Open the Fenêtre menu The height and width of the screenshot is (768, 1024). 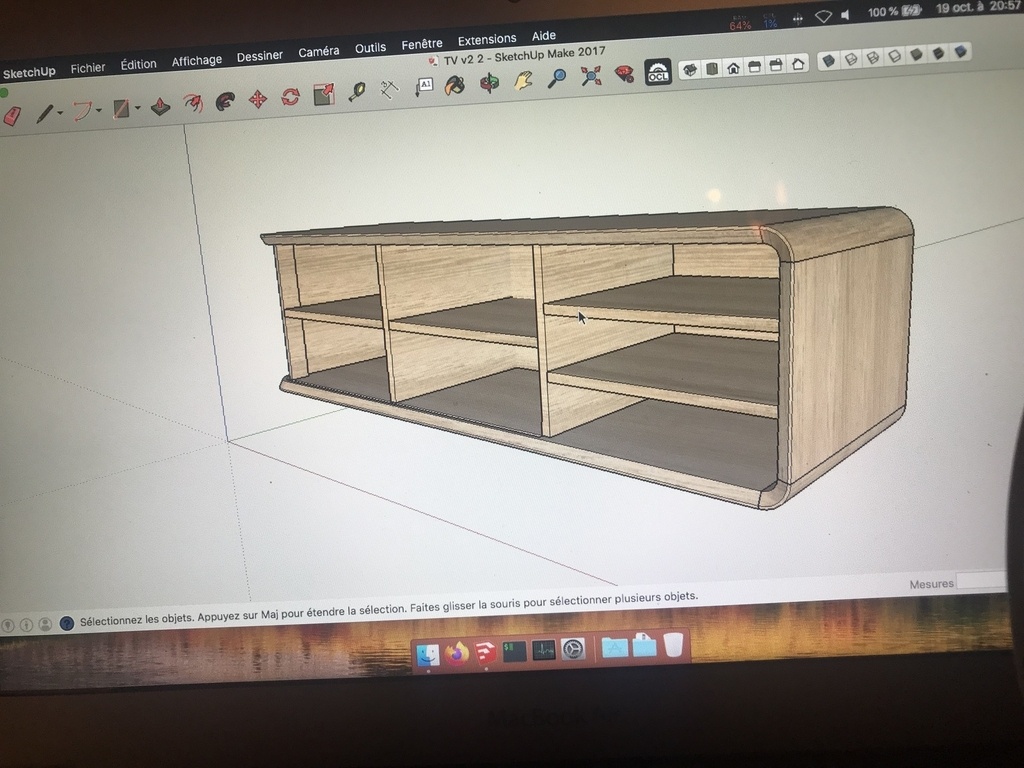[x=422, y=44]
